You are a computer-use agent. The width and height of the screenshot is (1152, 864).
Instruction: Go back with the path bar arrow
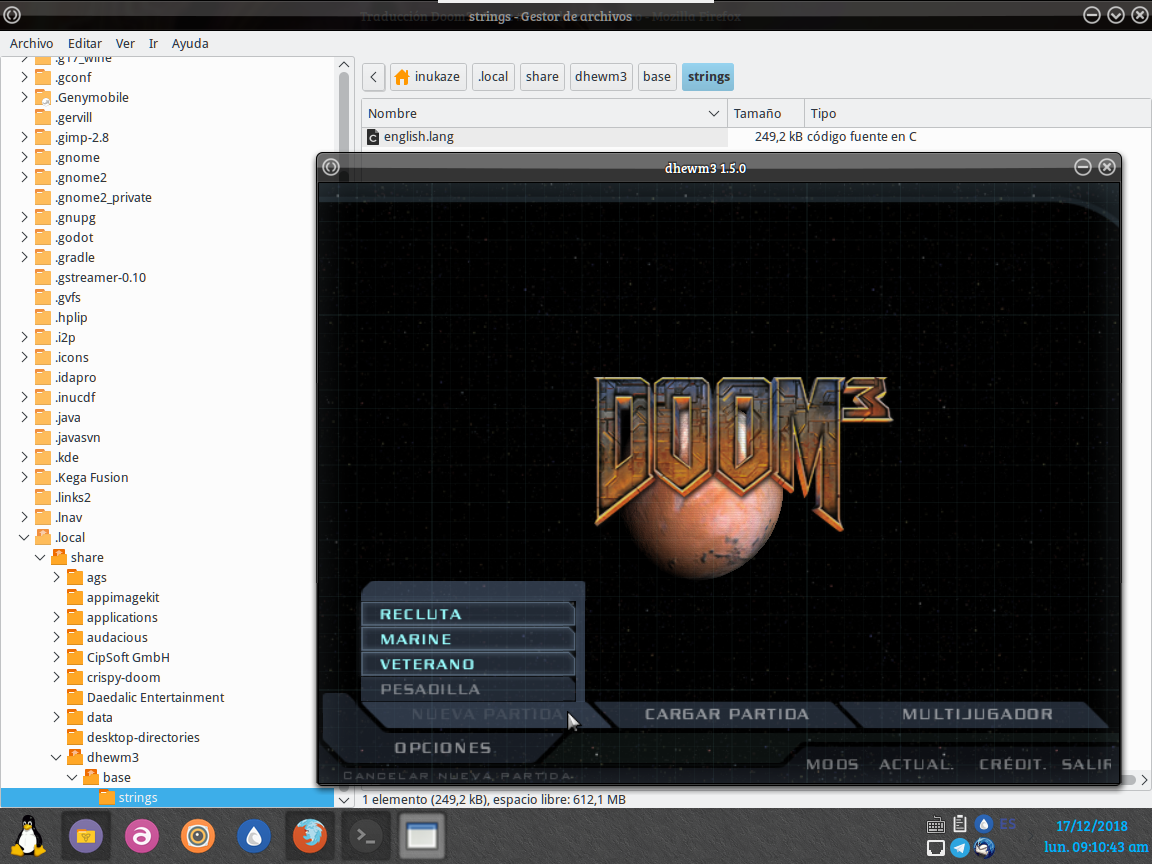pos(373,76)
